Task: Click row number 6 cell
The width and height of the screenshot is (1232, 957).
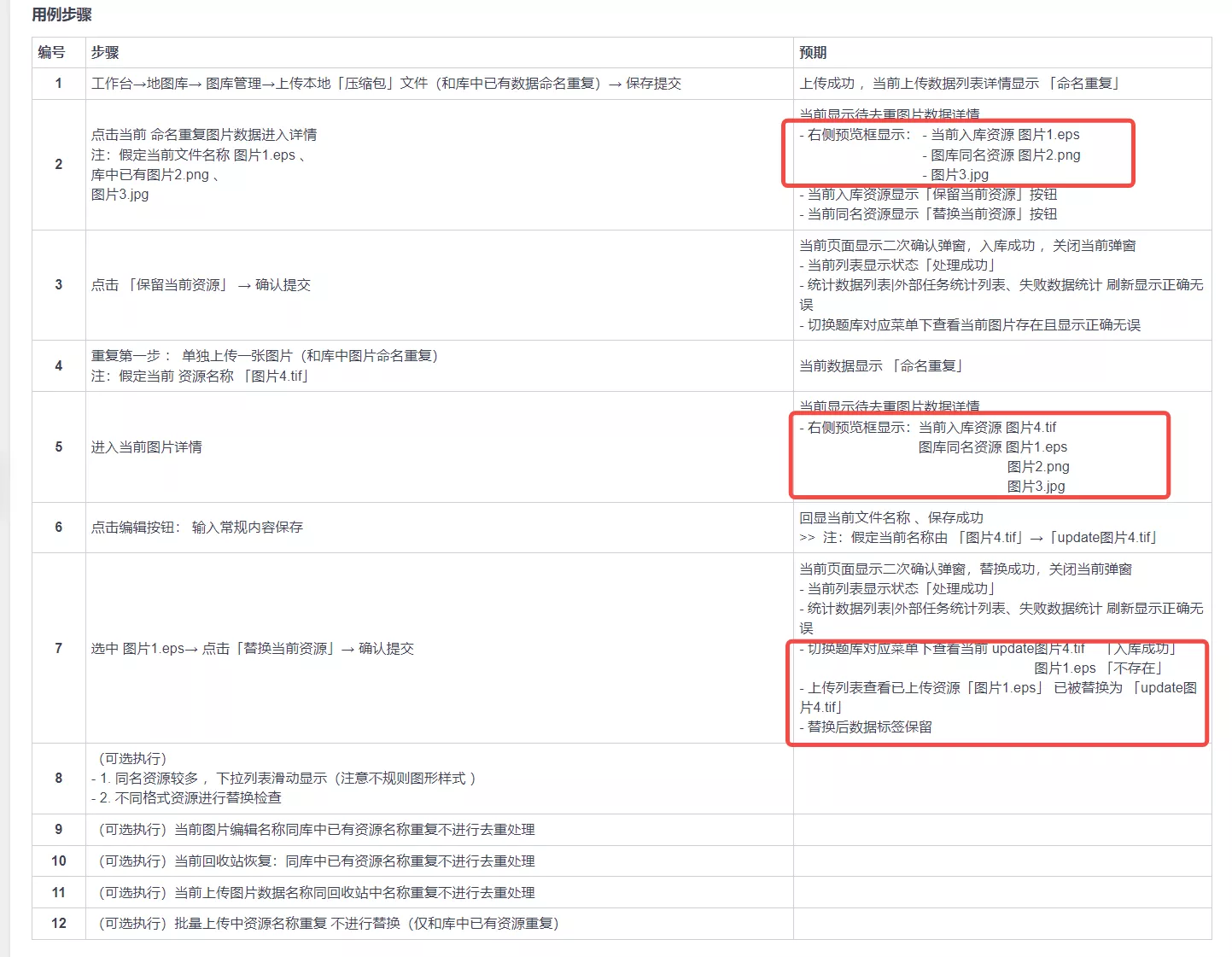Action: (58, 528)
